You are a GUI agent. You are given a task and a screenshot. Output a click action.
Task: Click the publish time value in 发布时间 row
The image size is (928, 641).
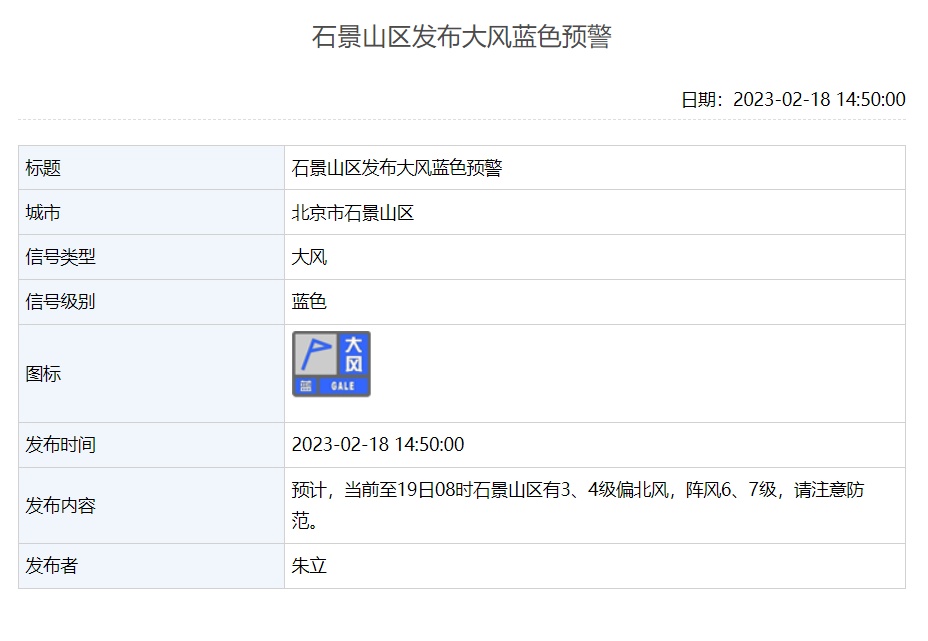click(377, 445)
